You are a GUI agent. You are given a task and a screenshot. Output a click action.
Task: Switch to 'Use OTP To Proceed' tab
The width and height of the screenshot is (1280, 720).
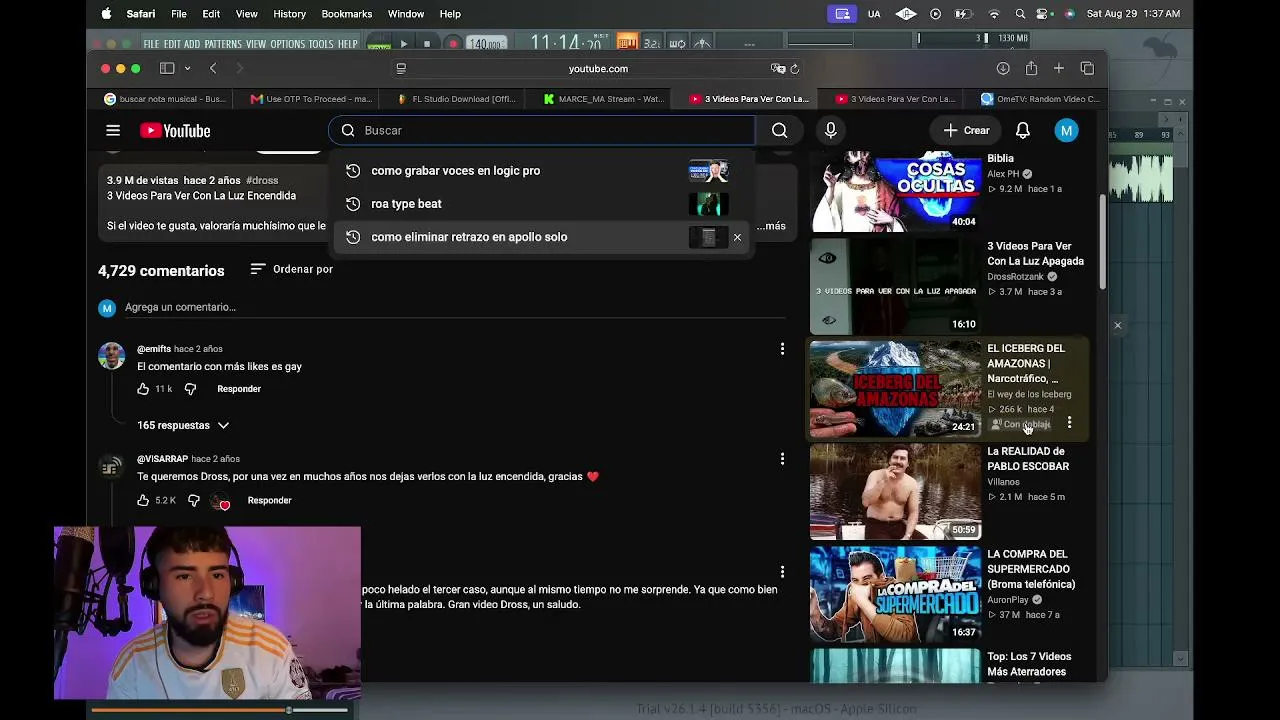point(311,99)
